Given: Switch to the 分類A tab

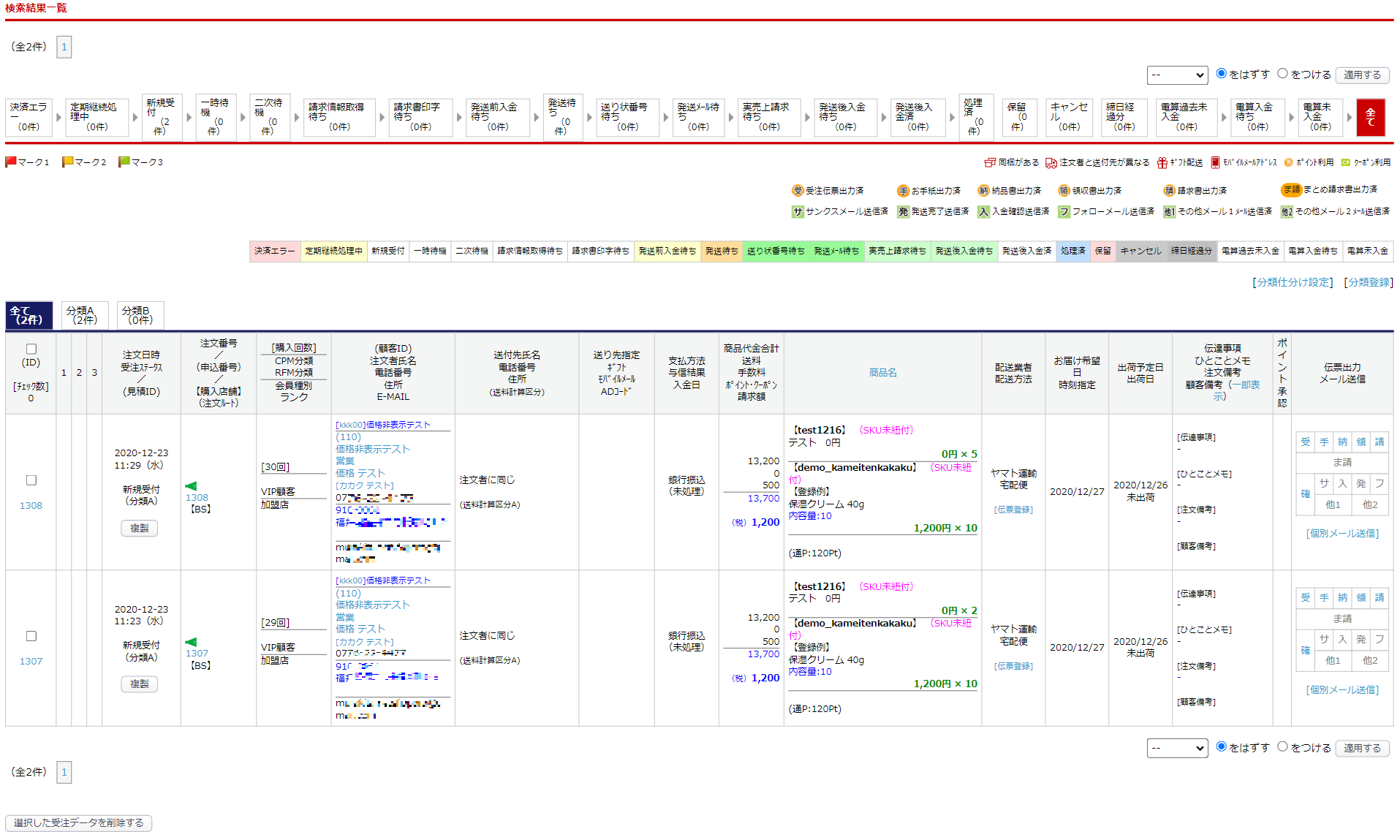Looking at the screenshot, I should click(x=85, y=315).
